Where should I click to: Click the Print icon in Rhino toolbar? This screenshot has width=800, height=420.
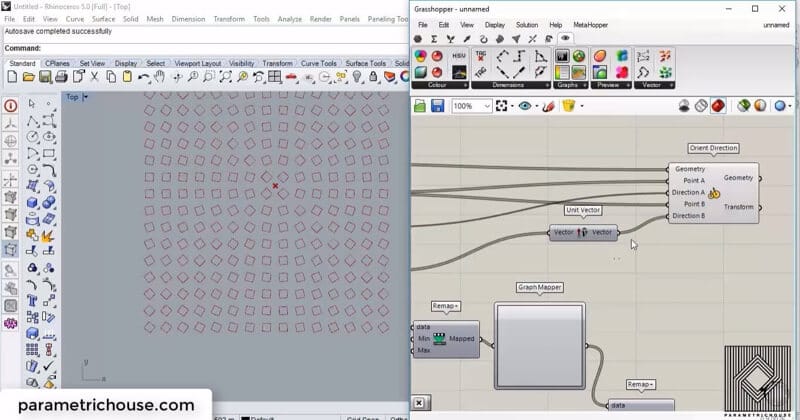coord(61,78)
